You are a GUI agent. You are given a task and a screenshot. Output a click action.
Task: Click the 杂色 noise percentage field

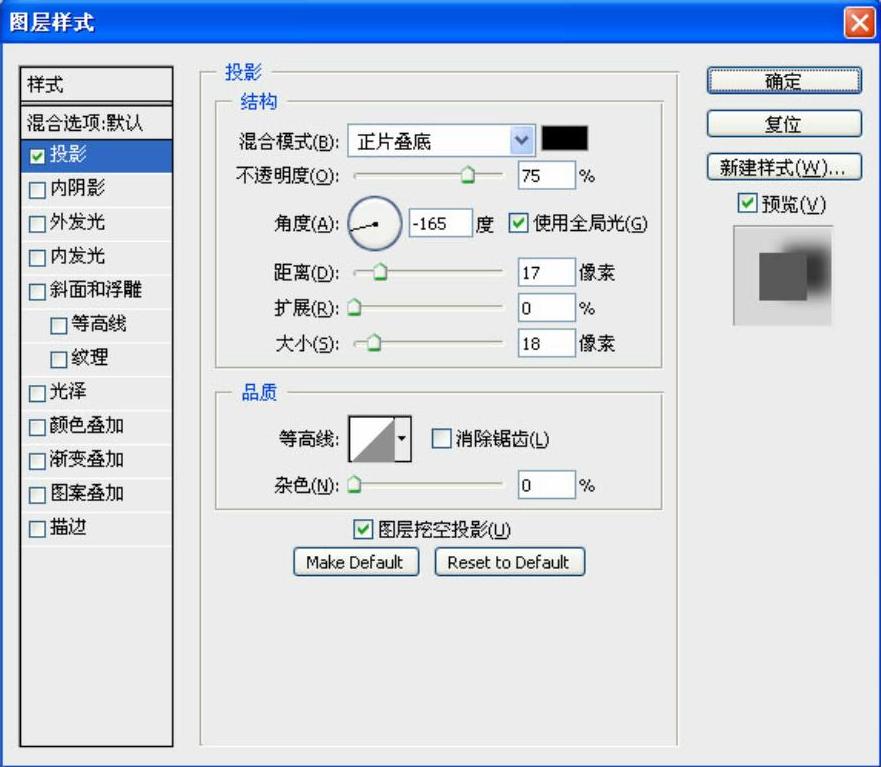[x=546, y=484]
